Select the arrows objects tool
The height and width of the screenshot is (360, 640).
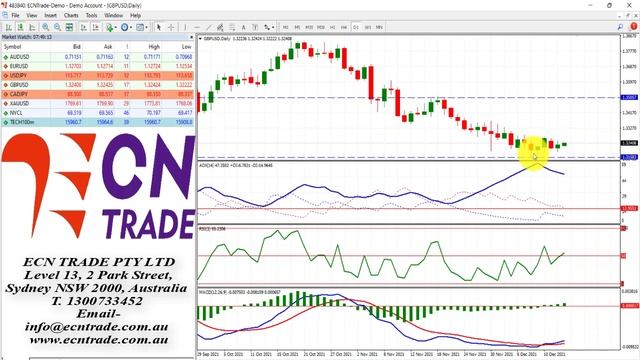[267, 27]
